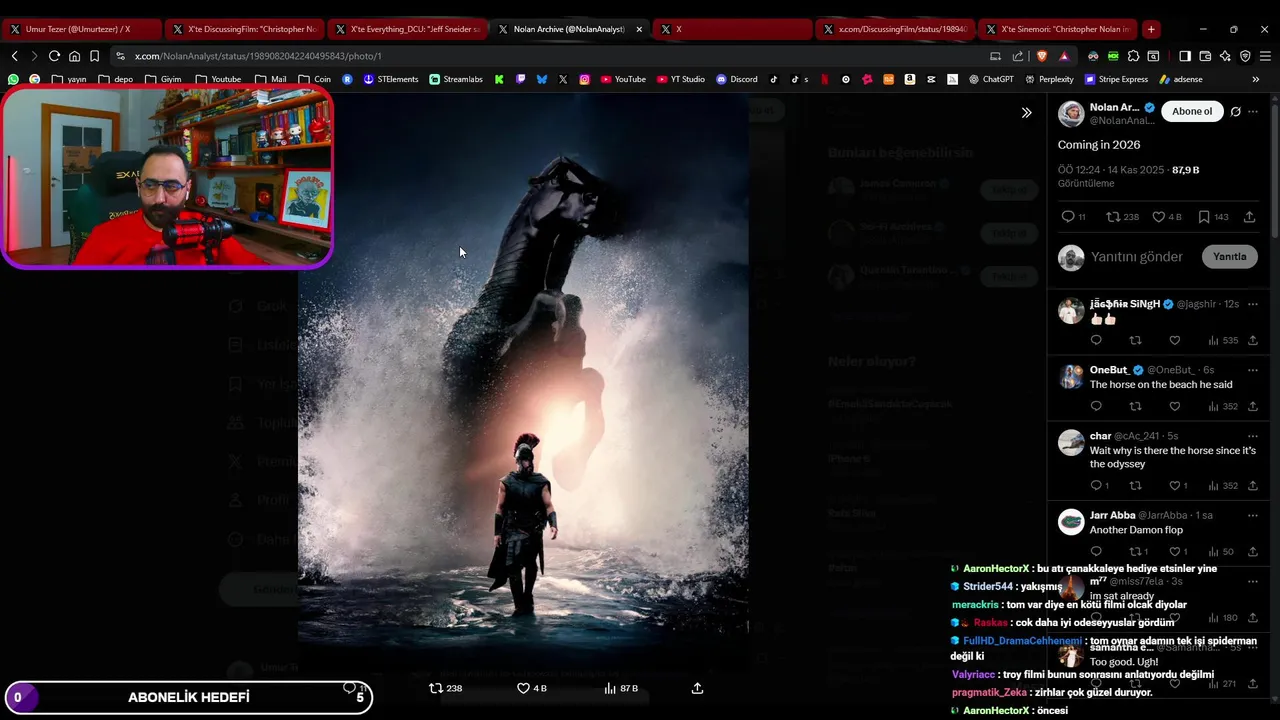
Task: Open the Coin bookmarks folder
Action: pyautogui.click(x=314, y=79)
